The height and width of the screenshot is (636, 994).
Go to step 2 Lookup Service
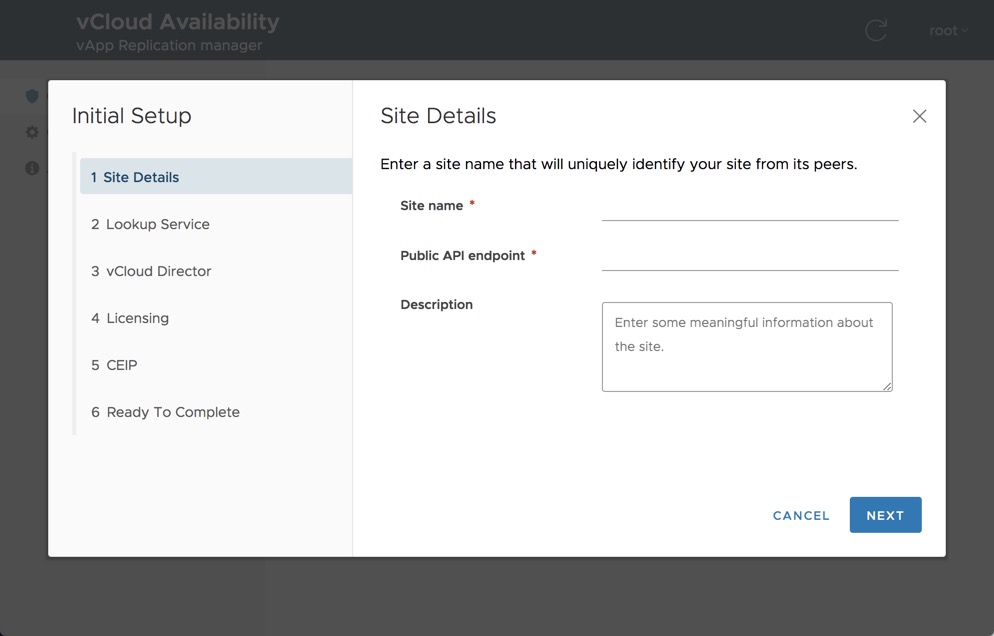pos(150,224)
